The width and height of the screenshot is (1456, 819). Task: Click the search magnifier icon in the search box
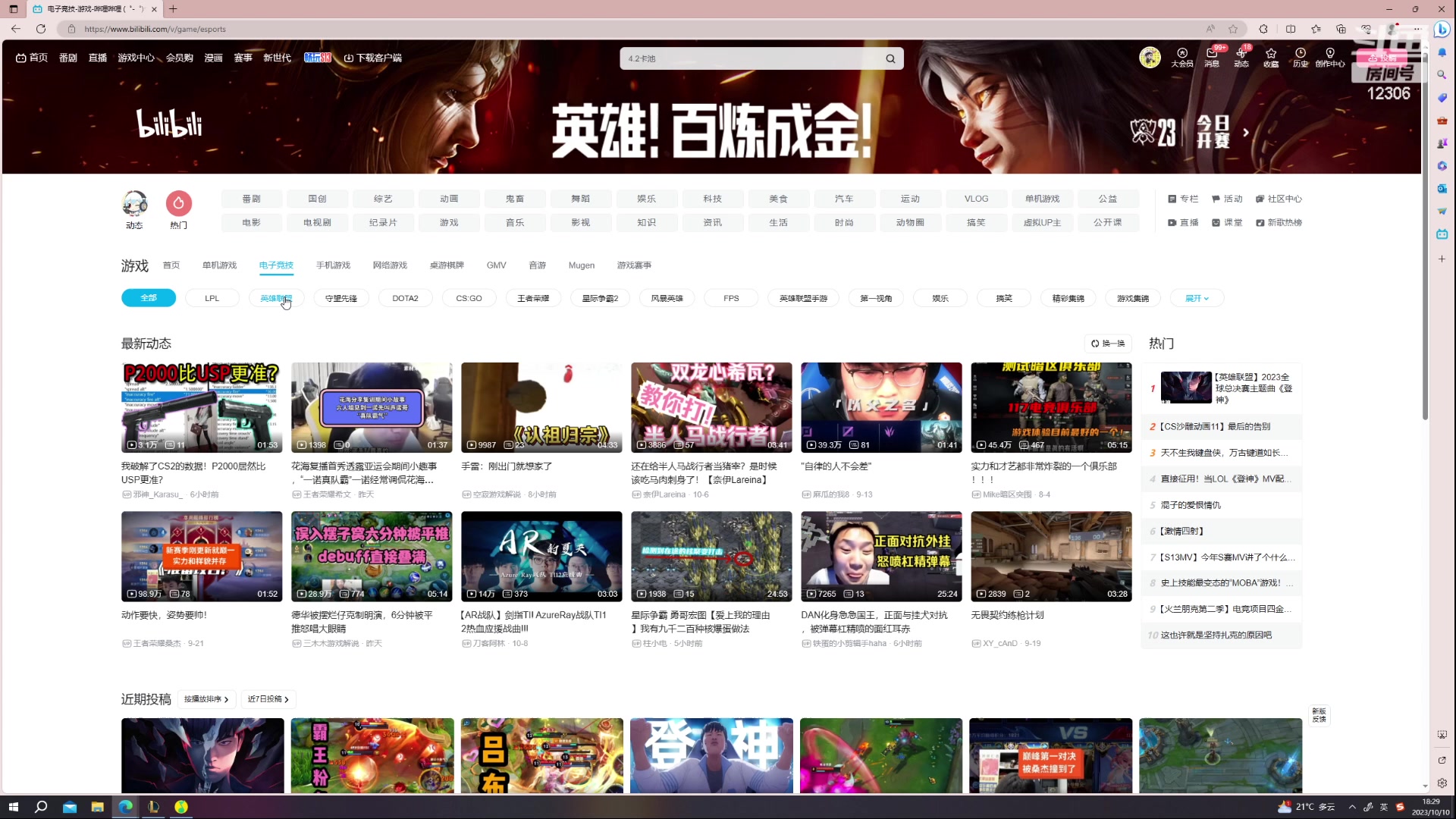point(890,58)
